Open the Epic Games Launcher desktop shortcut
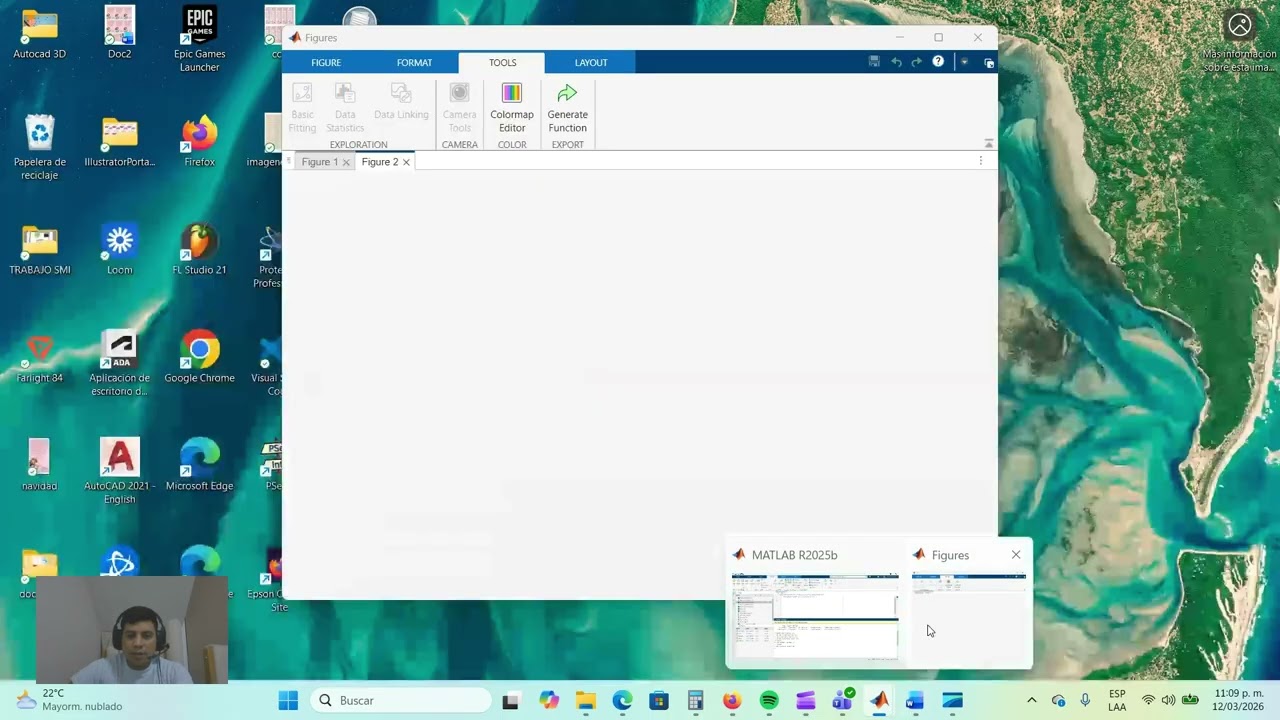The image size is (1280, 720). coord(200,39)
